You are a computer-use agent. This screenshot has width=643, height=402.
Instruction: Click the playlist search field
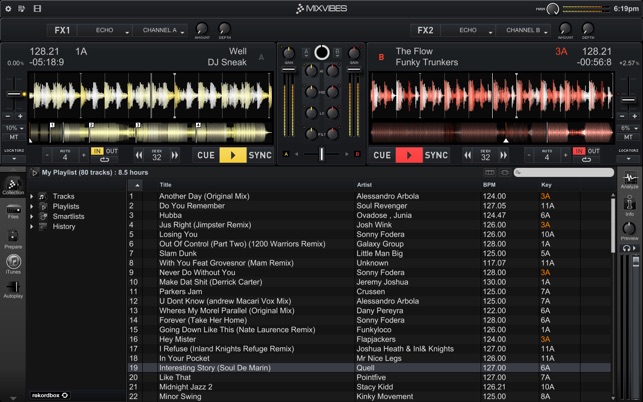(564, 172)
